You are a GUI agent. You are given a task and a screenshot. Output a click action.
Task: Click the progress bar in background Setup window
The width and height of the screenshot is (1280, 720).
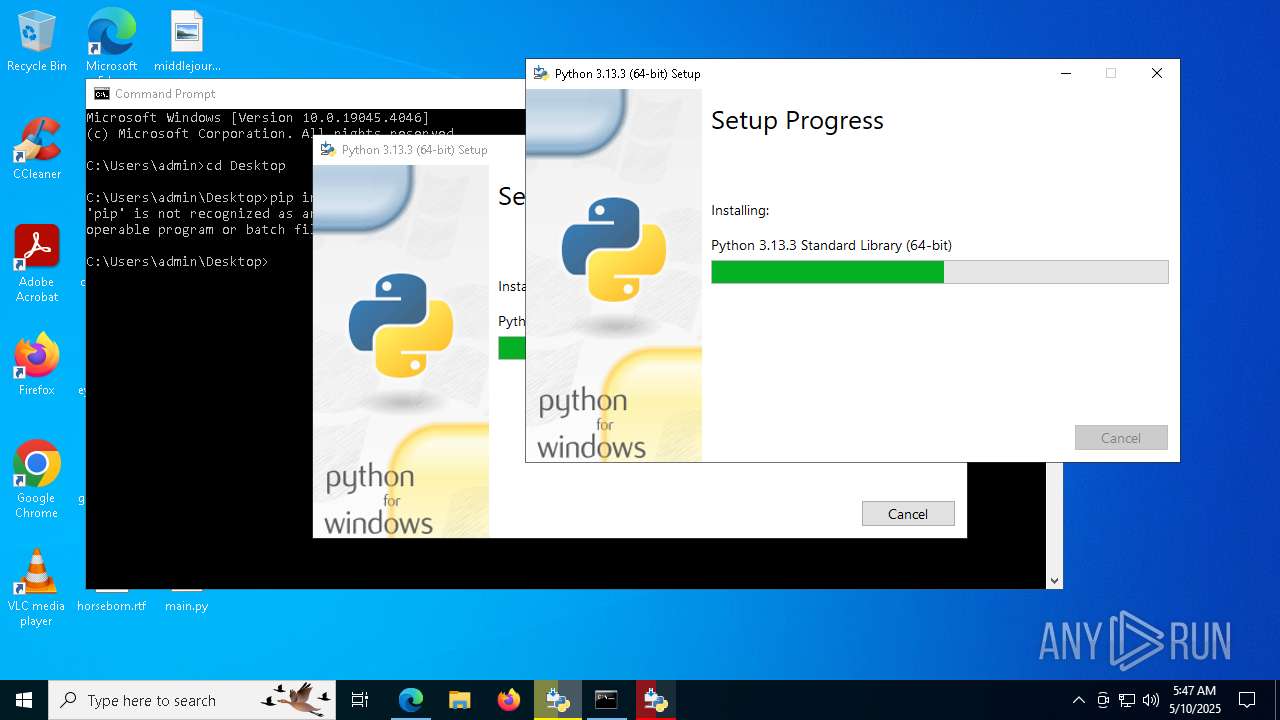(511, 348)
